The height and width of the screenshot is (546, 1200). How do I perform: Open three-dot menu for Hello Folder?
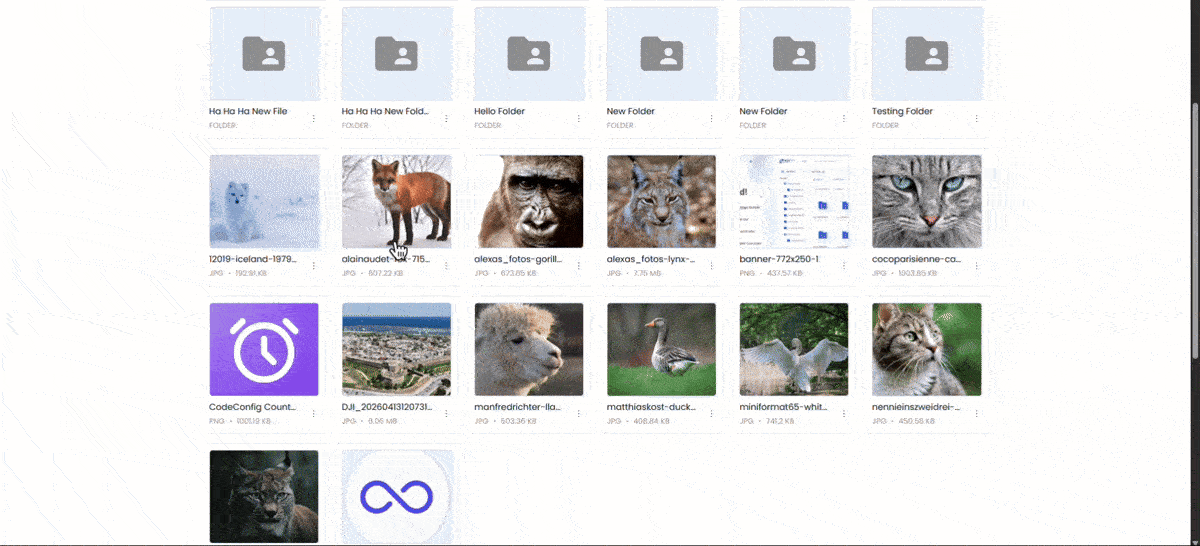point(578,118)
